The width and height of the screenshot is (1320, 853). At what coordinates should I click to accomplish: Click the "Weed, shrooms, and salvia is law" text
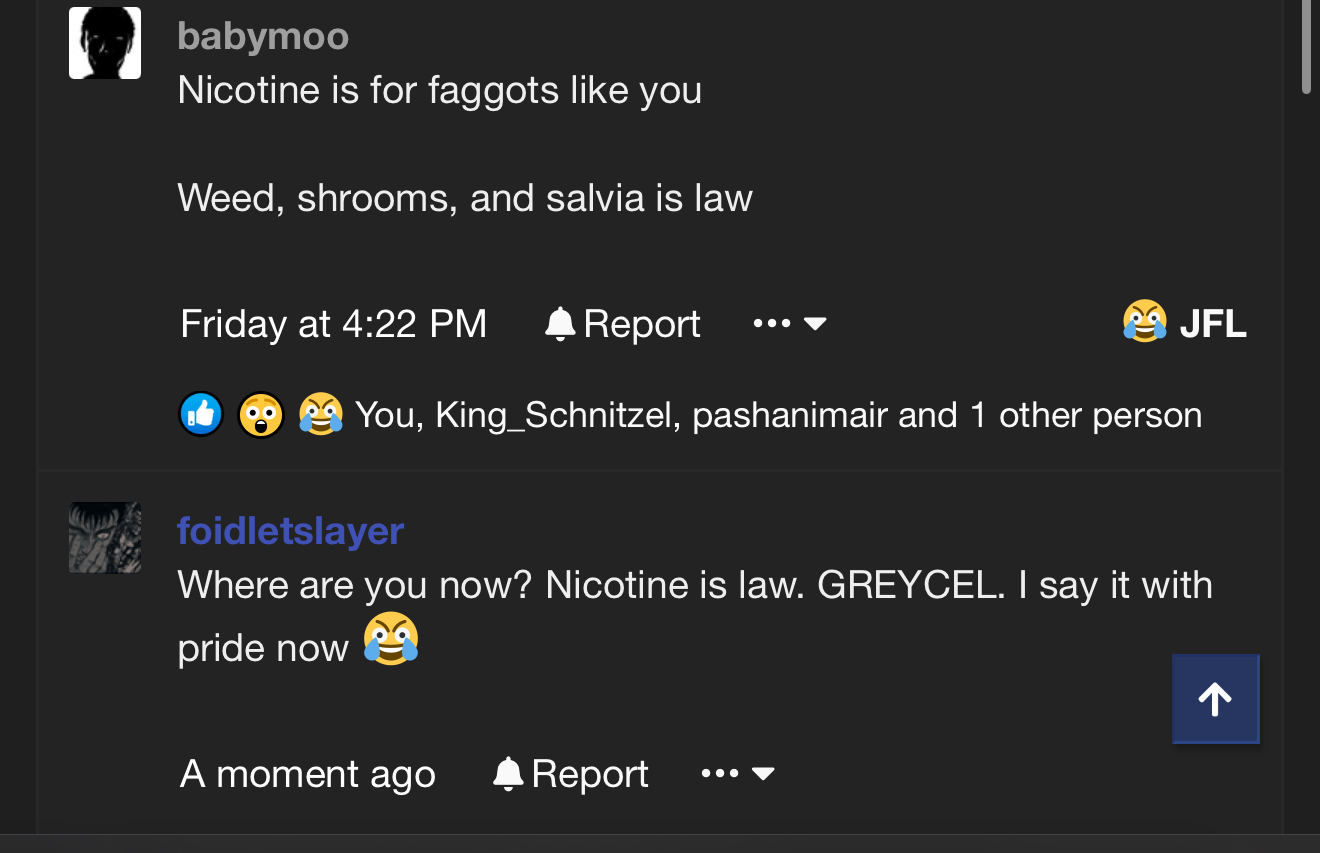465,198
